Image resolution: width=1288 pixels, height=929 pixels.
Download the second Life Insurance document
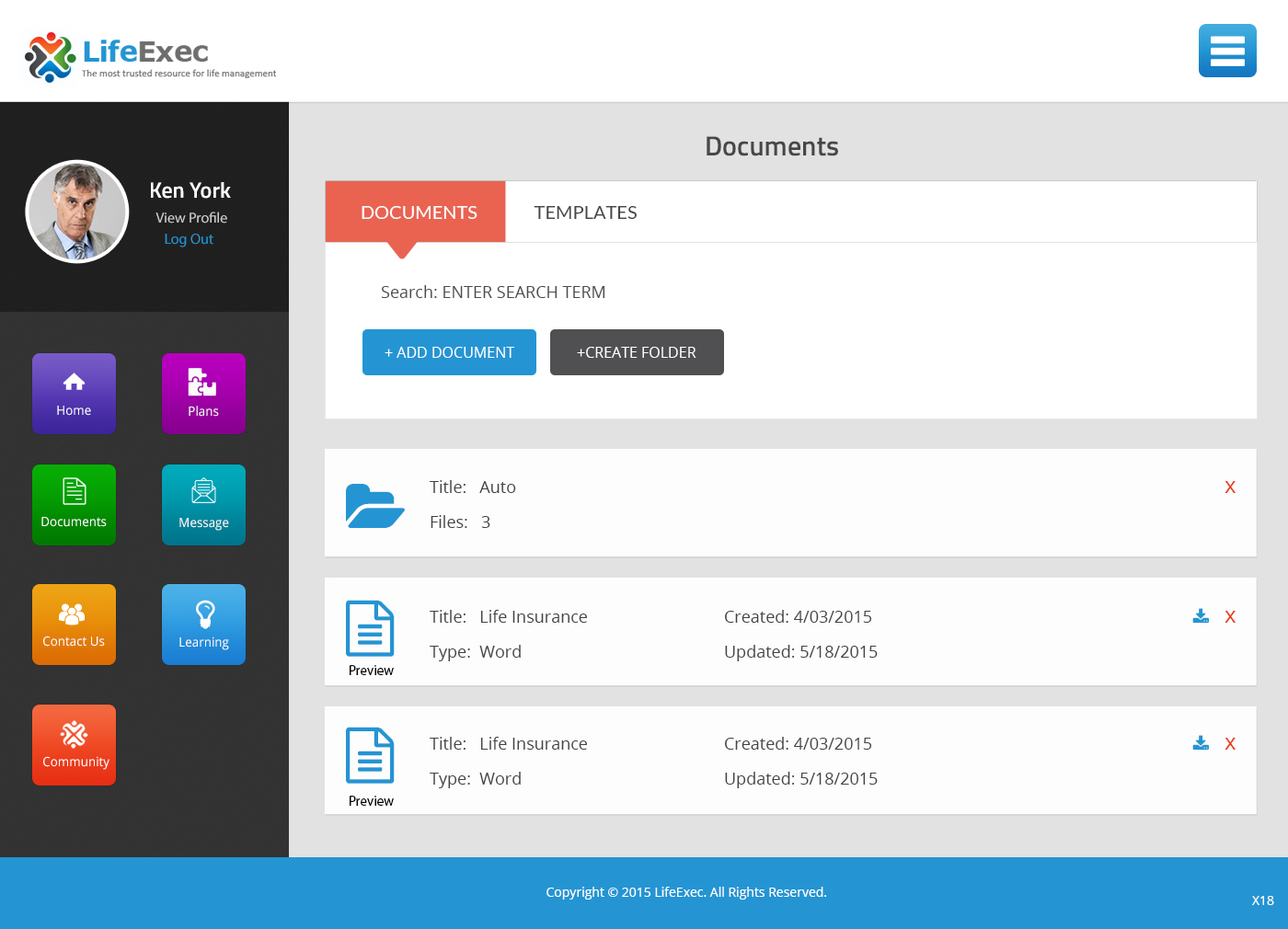1201,743
